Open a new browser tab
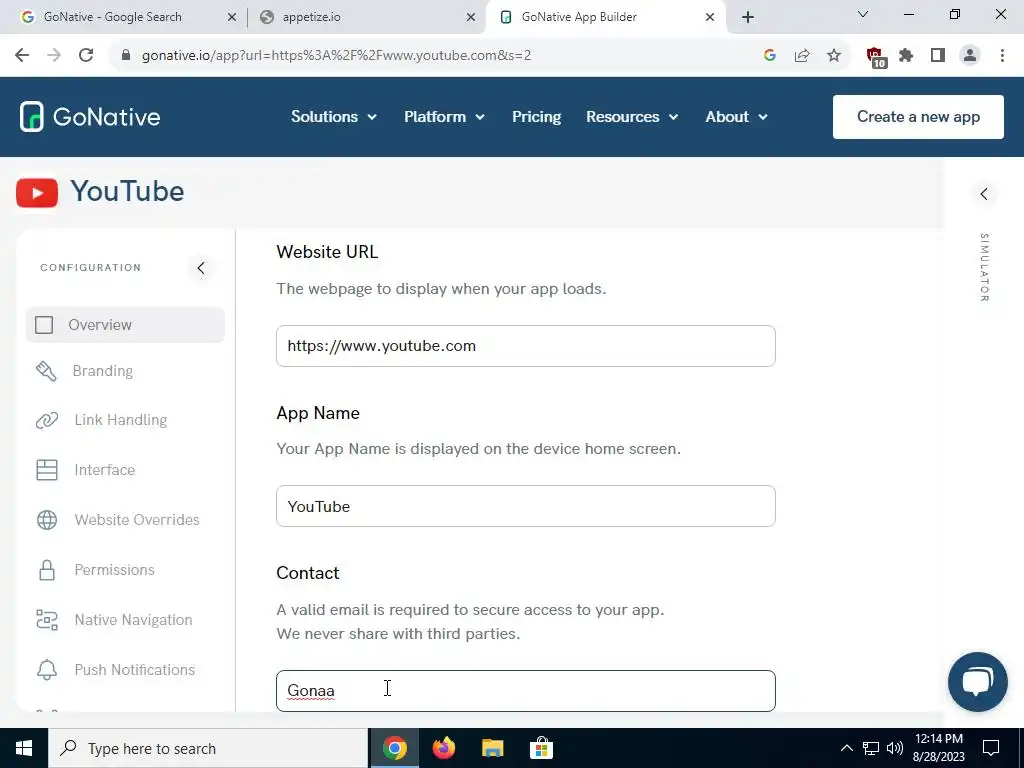1024x768 pixels. [x=748, y=17]
